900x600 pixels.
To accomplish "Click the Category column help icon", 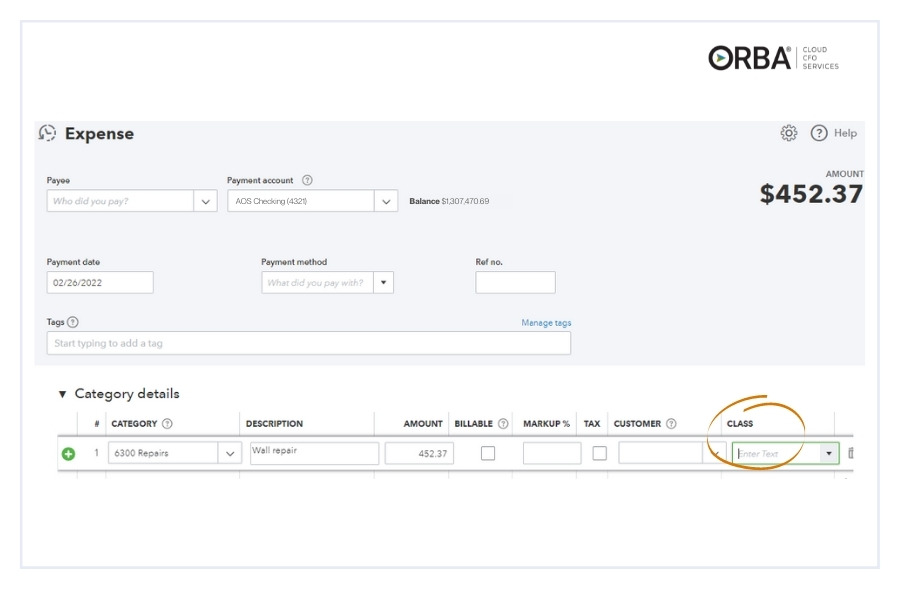I will click(x=167, y=424).
